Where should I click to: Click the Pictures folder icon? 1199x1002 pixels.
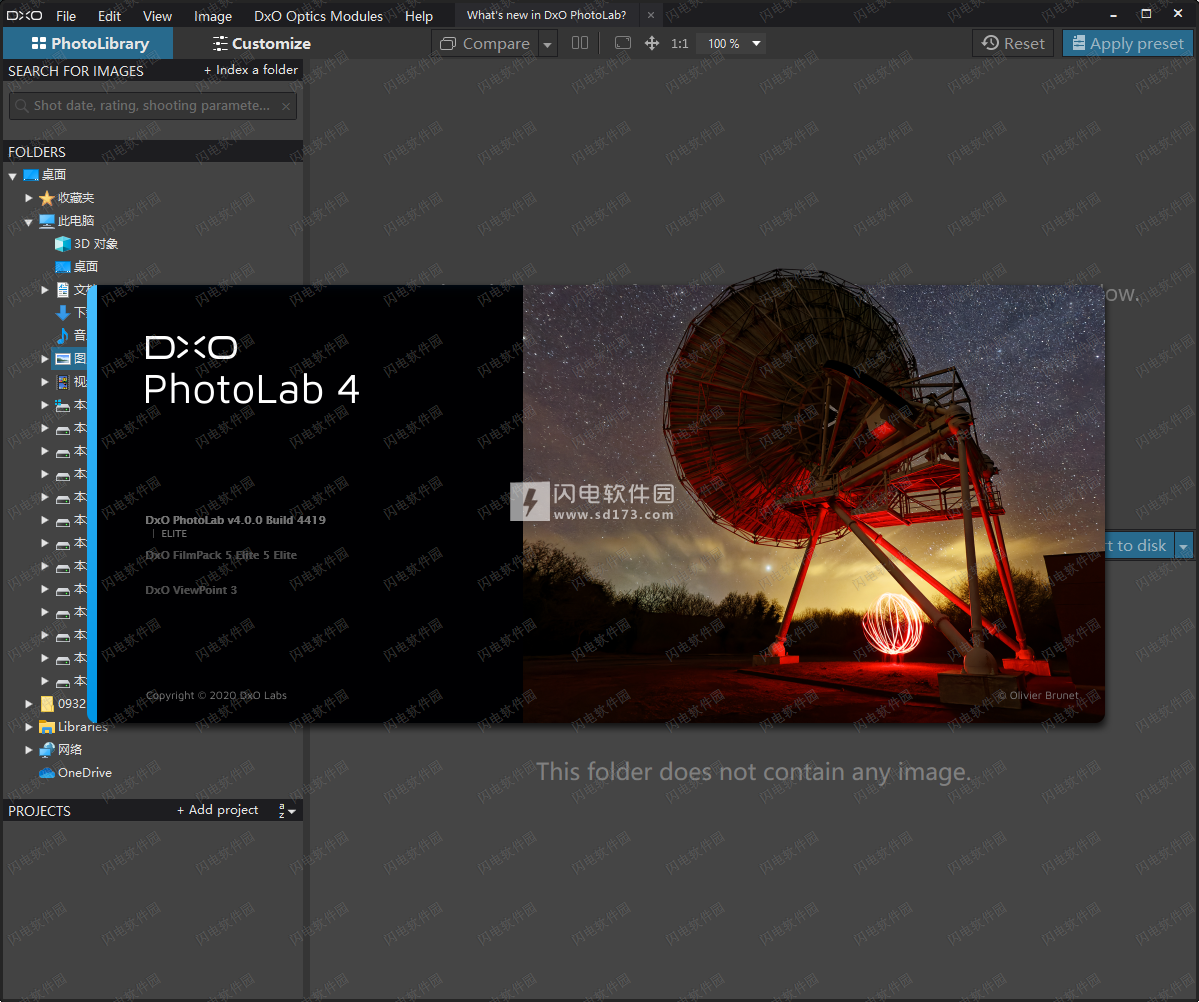pos(63,359)
